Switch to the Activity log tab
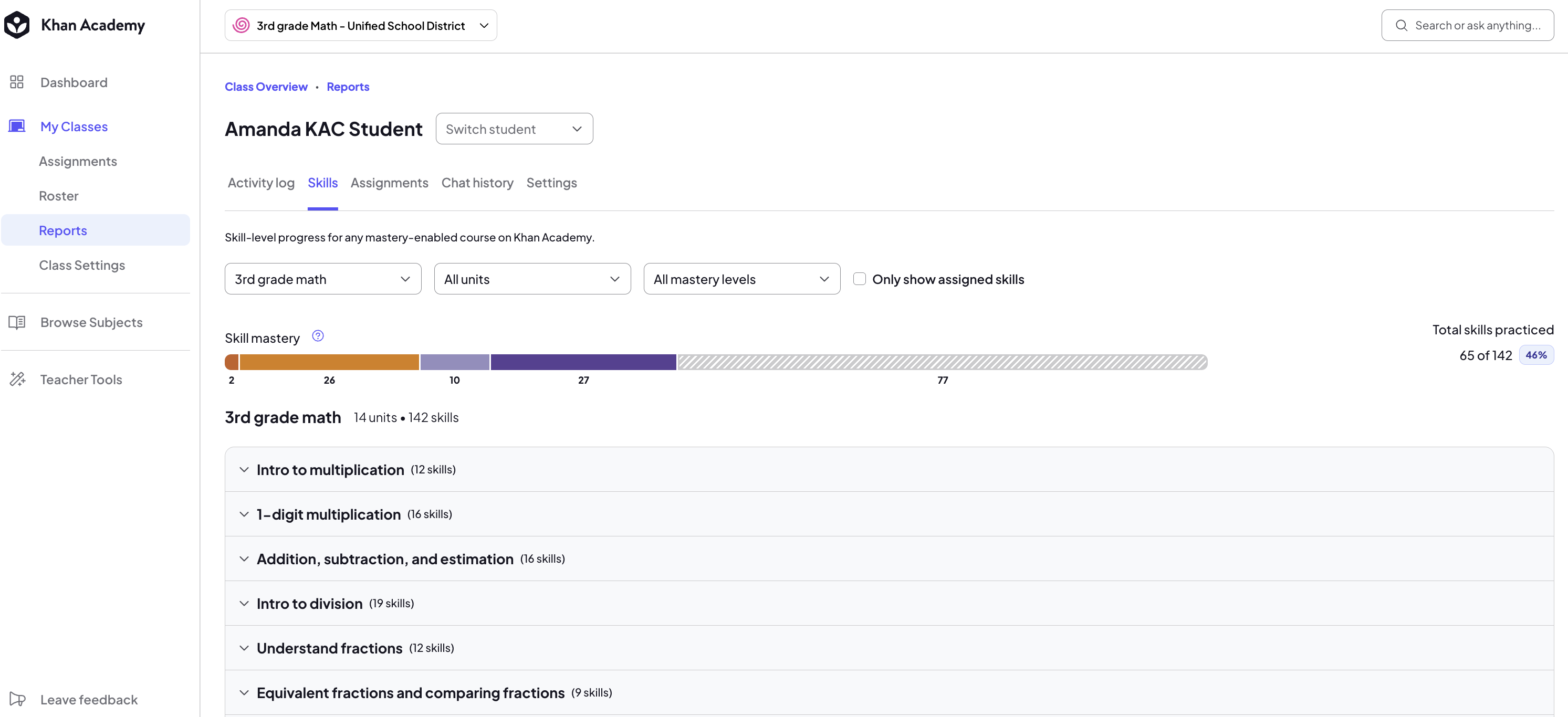Viewport: 1568px width, 717px height. pyautogui.click(x=260, y=183)
